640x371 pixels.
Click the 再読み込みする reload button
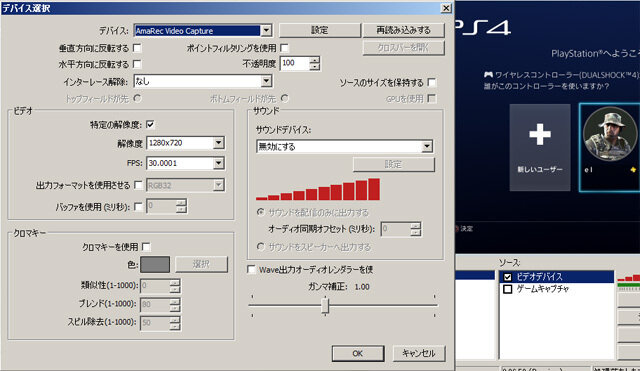point(403,30)
